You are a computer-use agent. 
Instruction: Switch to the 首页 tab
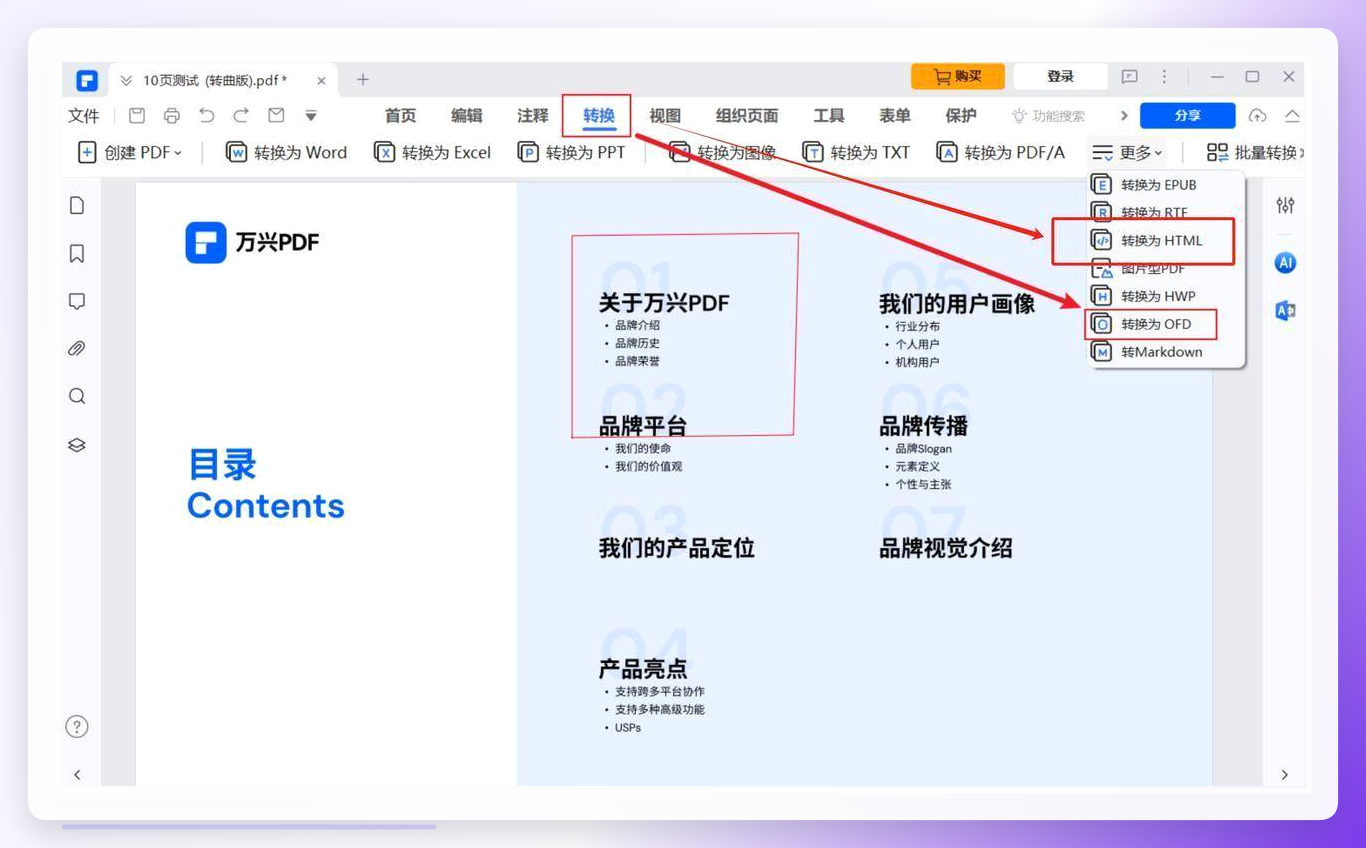coord(400,116)
